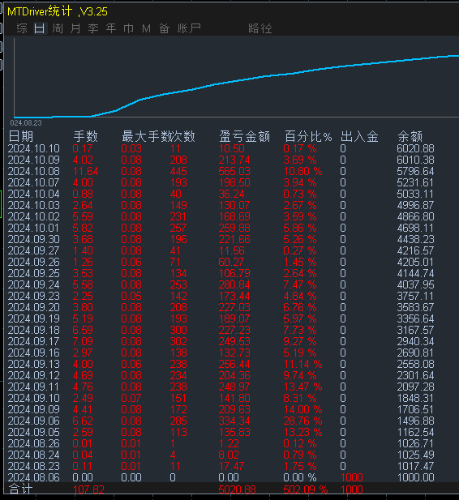459x500 pixels.
Task: Switch to the 月 monthly tab
Action: point(75,28)
